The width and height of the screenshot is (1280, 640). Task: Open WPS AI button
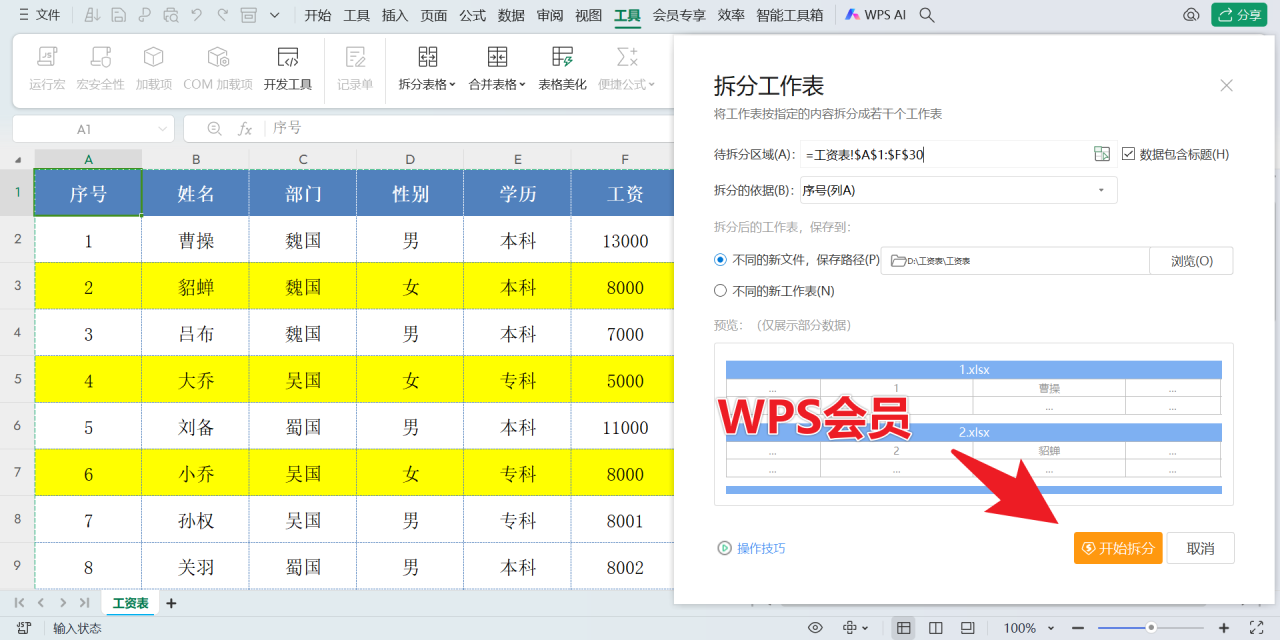click(875, 15)
